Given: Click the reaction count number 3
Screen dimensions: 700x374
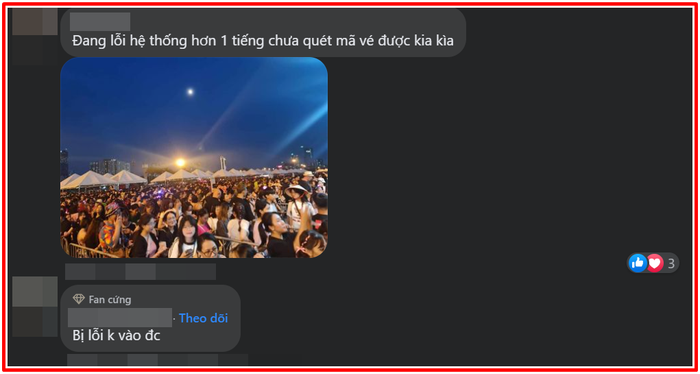Looking at the screenshot, I should click(x=671, y=264).
